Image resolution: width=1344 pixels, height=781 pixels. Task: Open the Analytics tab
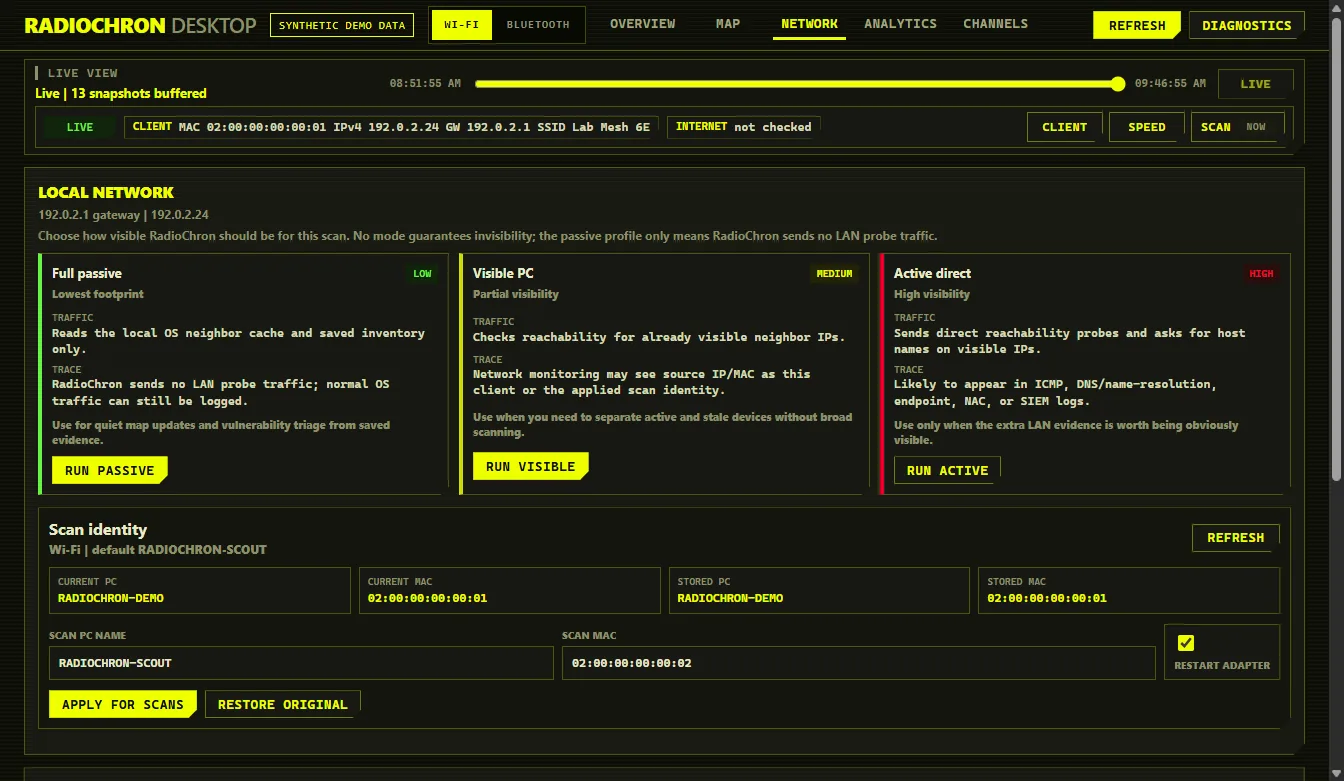click(900, 24)
